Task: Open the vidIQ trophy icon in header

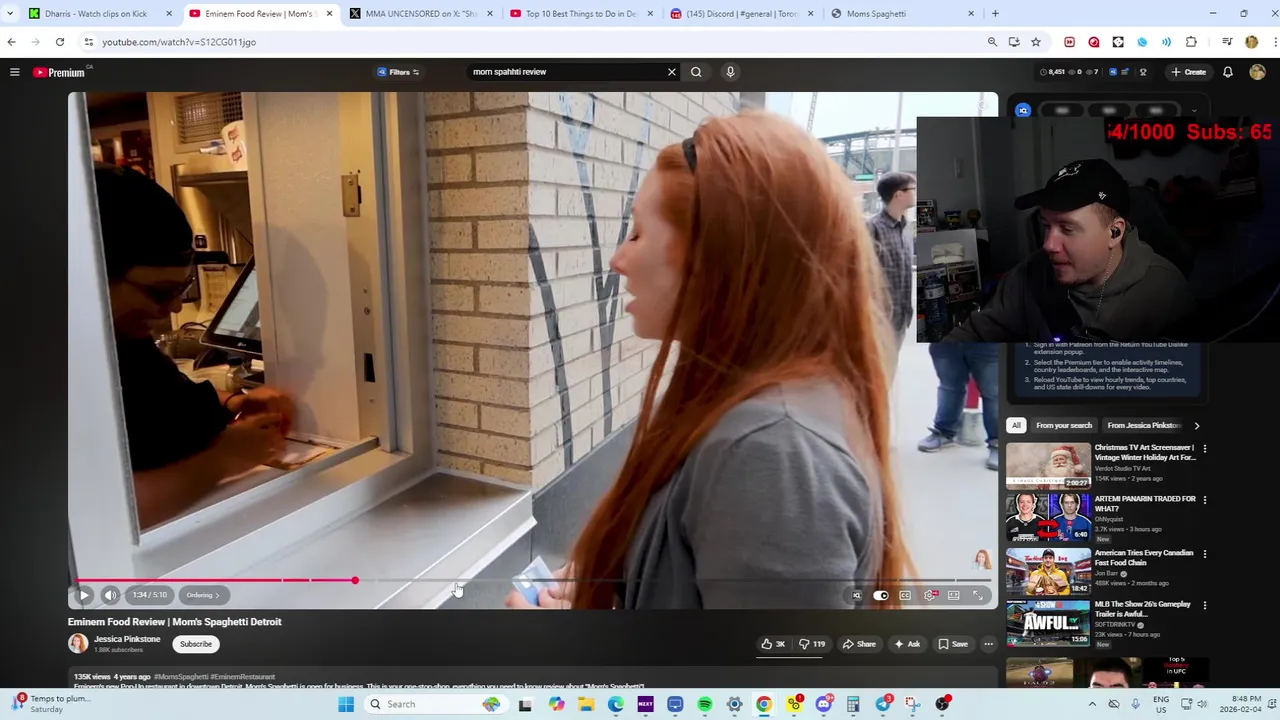Action: [x=1143, y=72]
